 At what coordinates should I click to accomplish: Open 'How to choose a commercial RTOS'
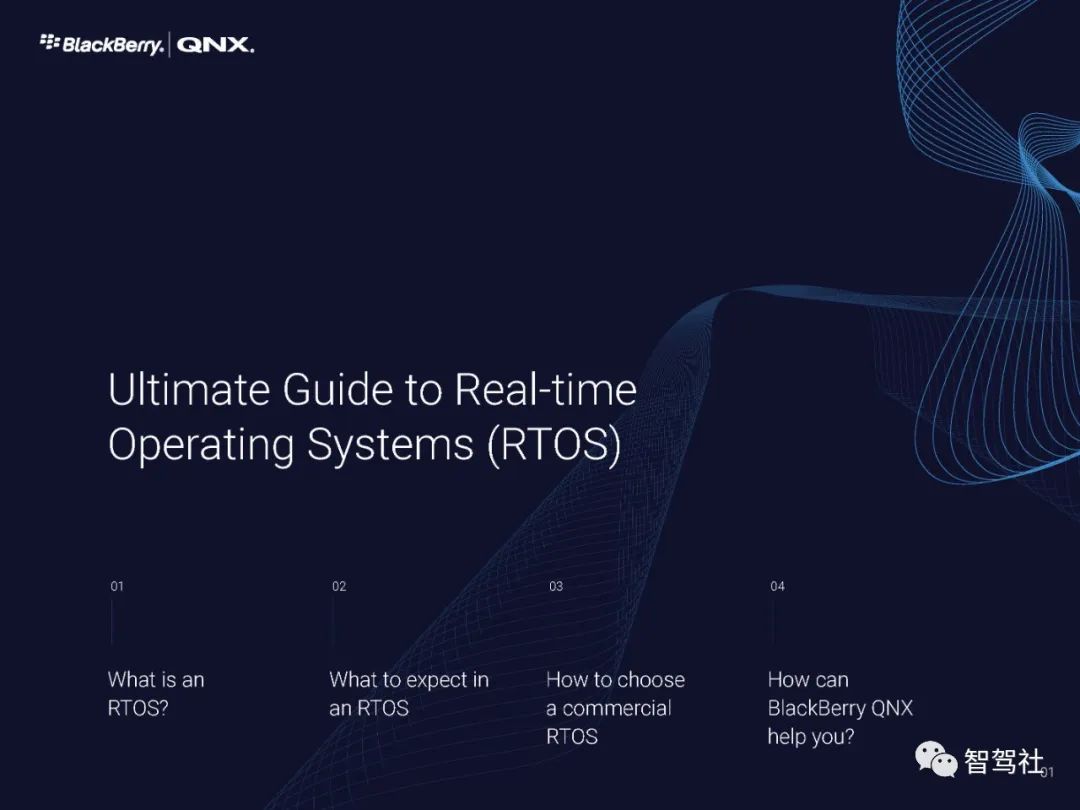[615, 708]
